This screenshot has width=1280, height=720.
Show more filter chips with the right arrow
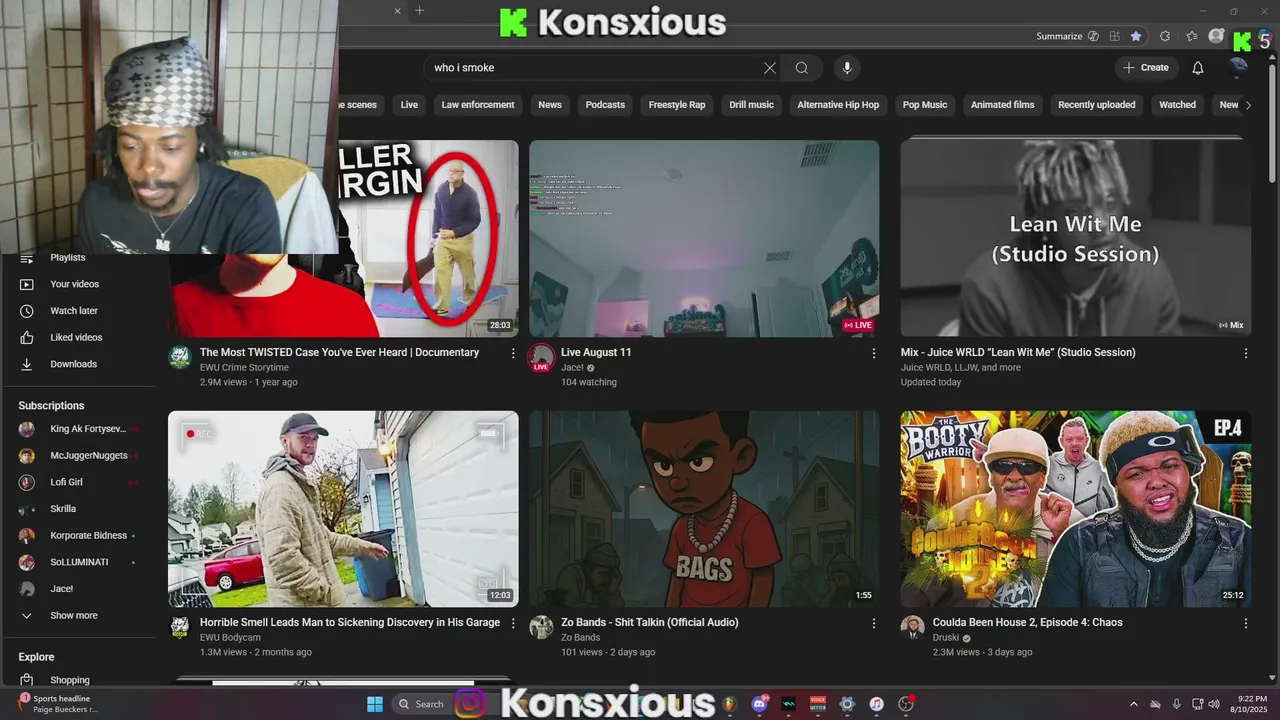click(1248, 105)
